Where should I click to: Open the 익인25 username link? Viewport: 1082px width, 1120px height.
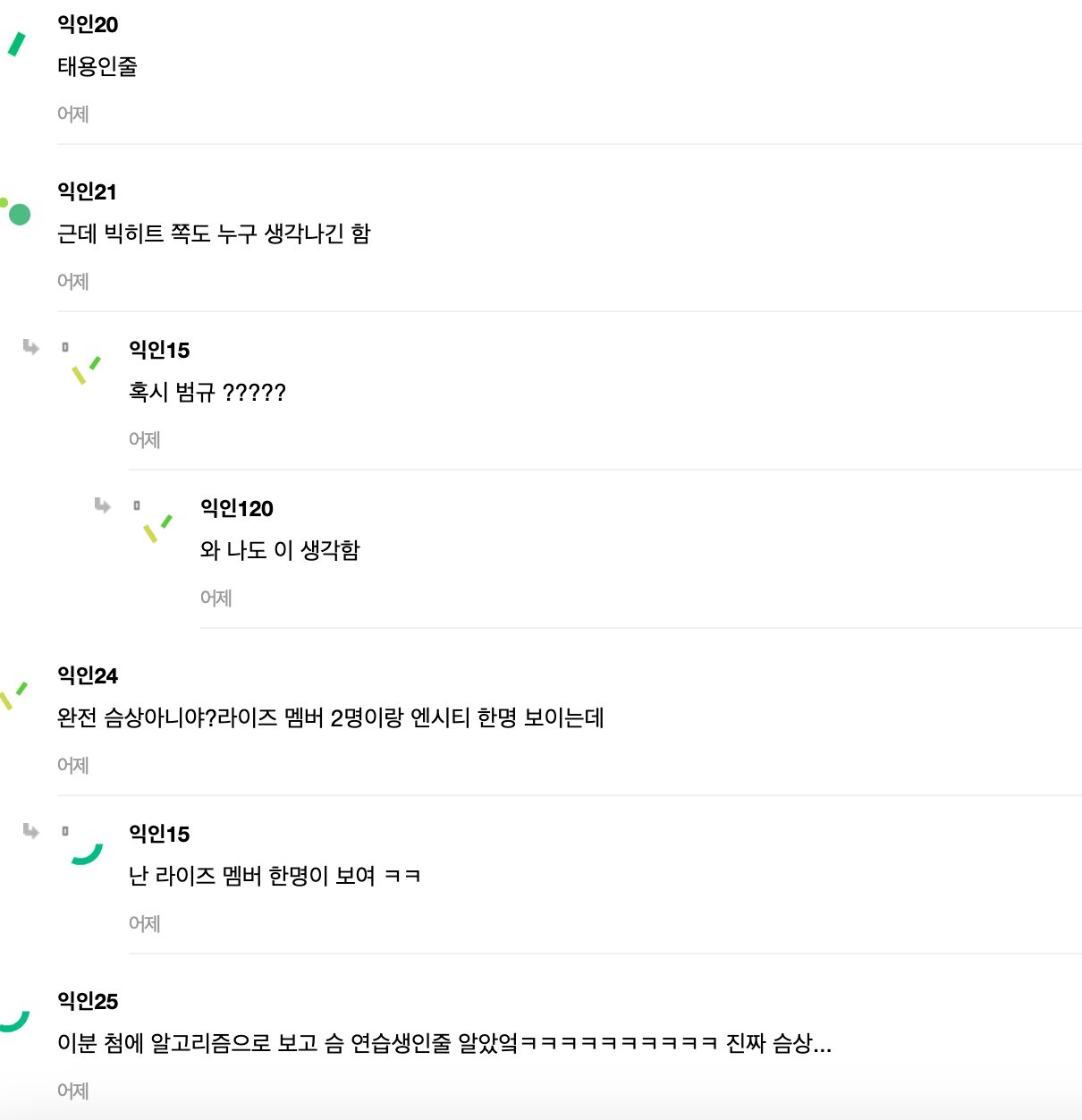coord(88,1002)
